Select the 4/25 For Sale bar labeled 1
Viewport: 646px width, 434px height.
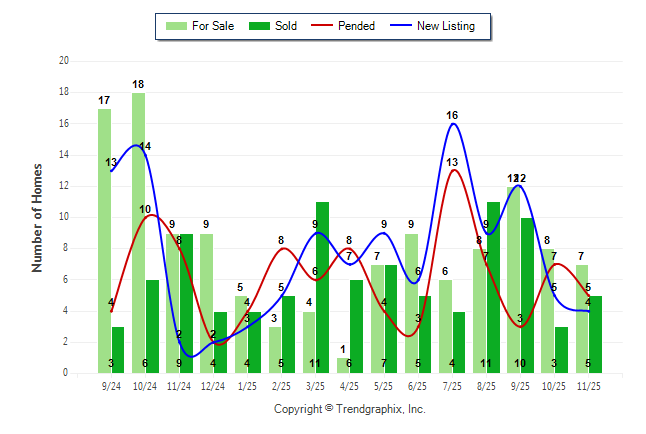344,365
